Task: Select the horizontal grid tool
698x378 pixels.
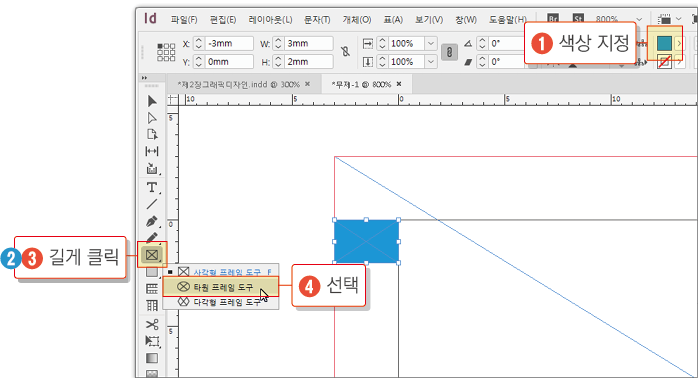Action: coord(152,289)
